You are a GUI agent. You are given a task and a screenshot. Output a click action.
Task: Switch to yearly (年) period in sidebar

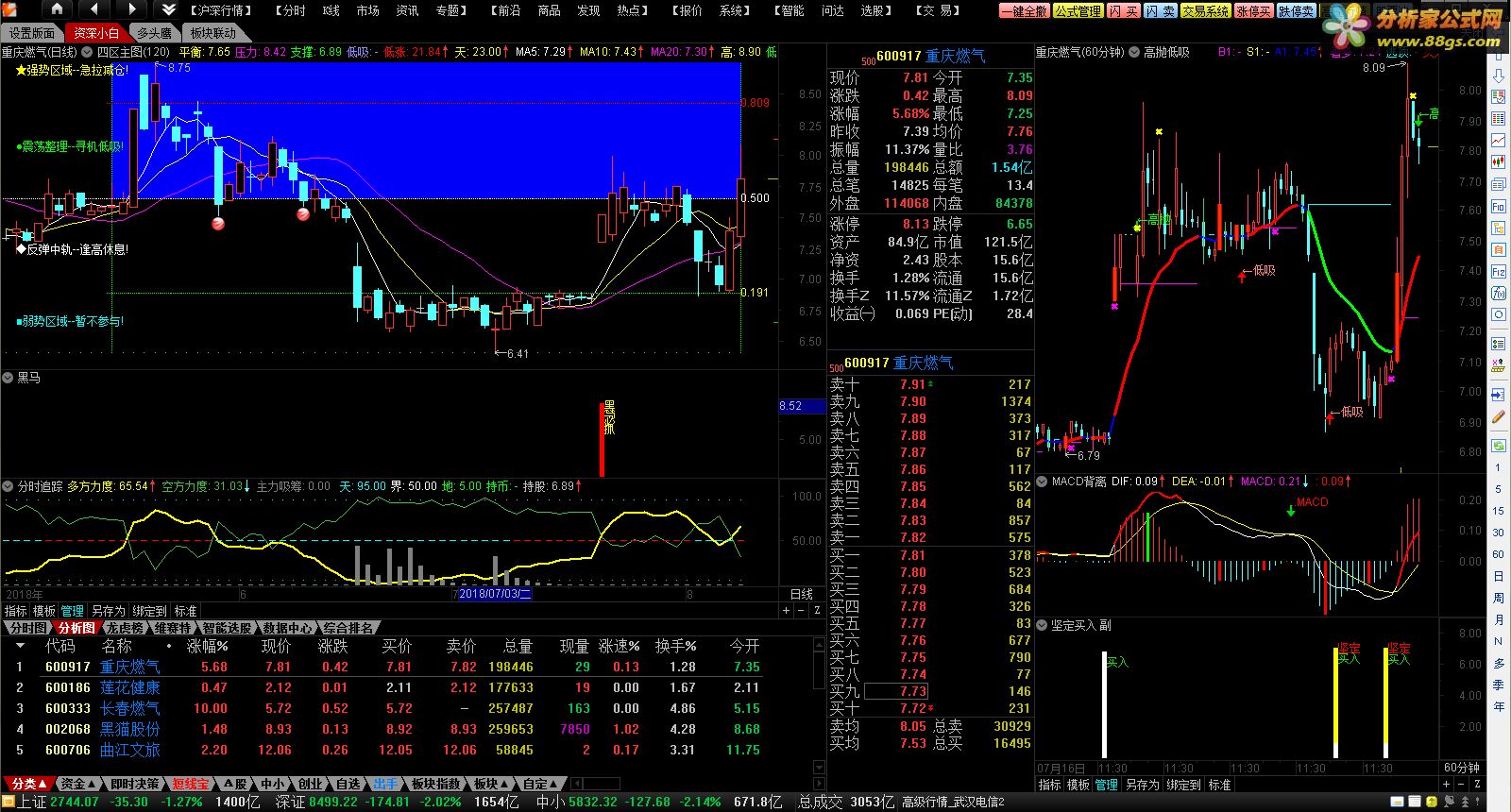[x=1498, y=706]
